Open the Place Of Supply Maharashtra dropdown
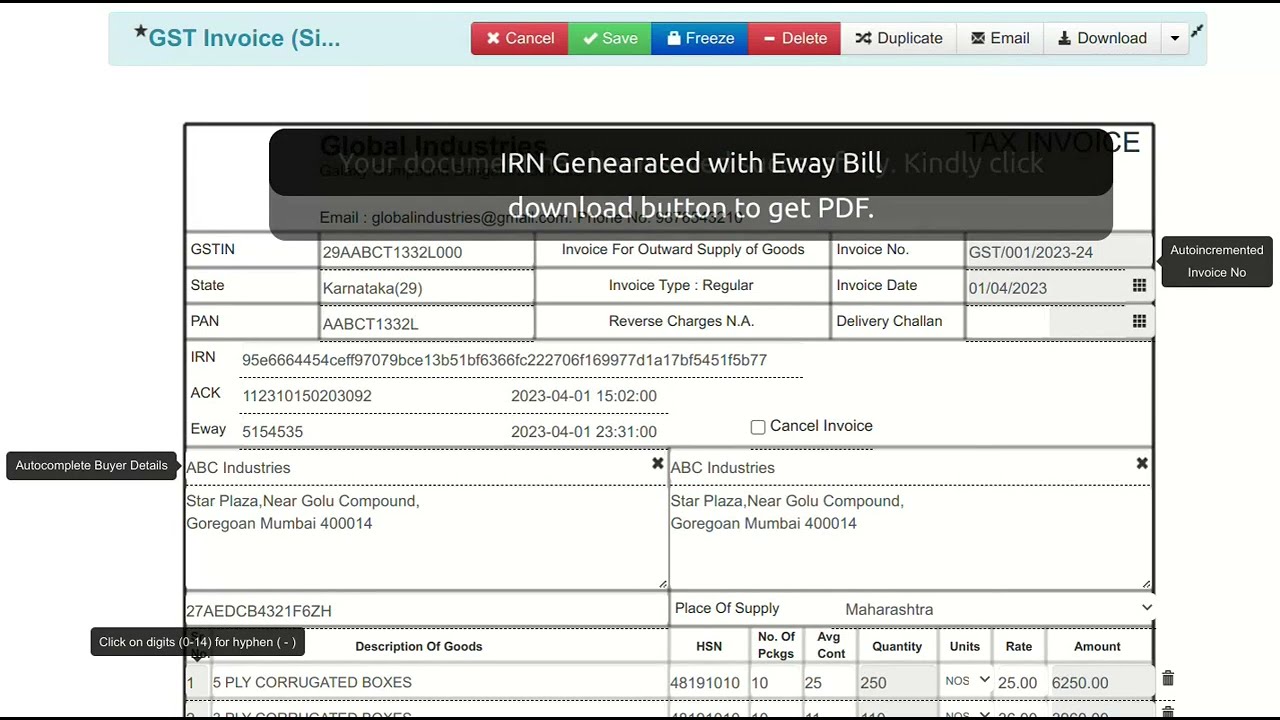1280x720 pixels. tap(998, 608)
